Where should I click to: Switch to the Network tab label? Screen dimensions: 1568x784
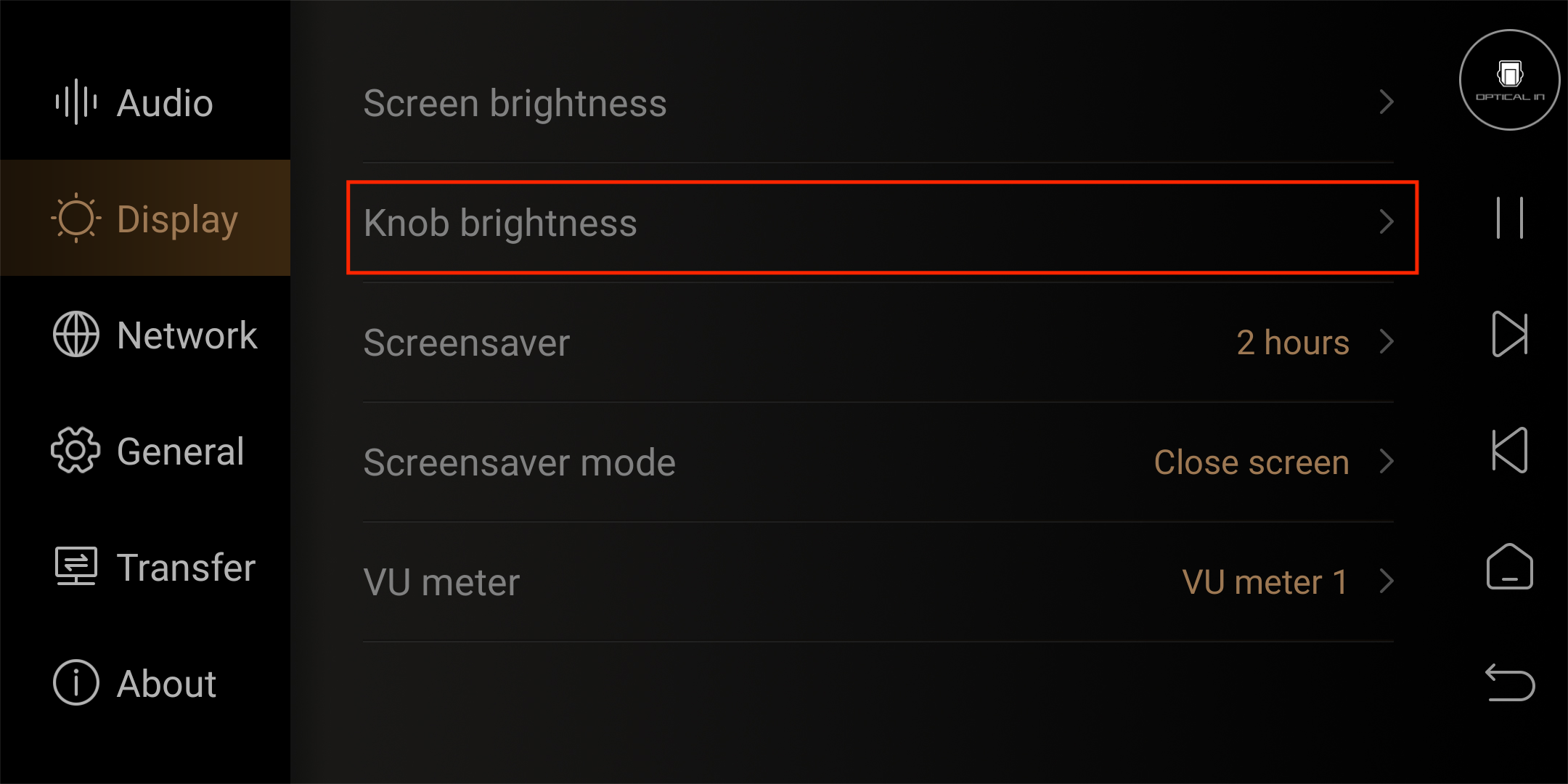tap(187, 335)
